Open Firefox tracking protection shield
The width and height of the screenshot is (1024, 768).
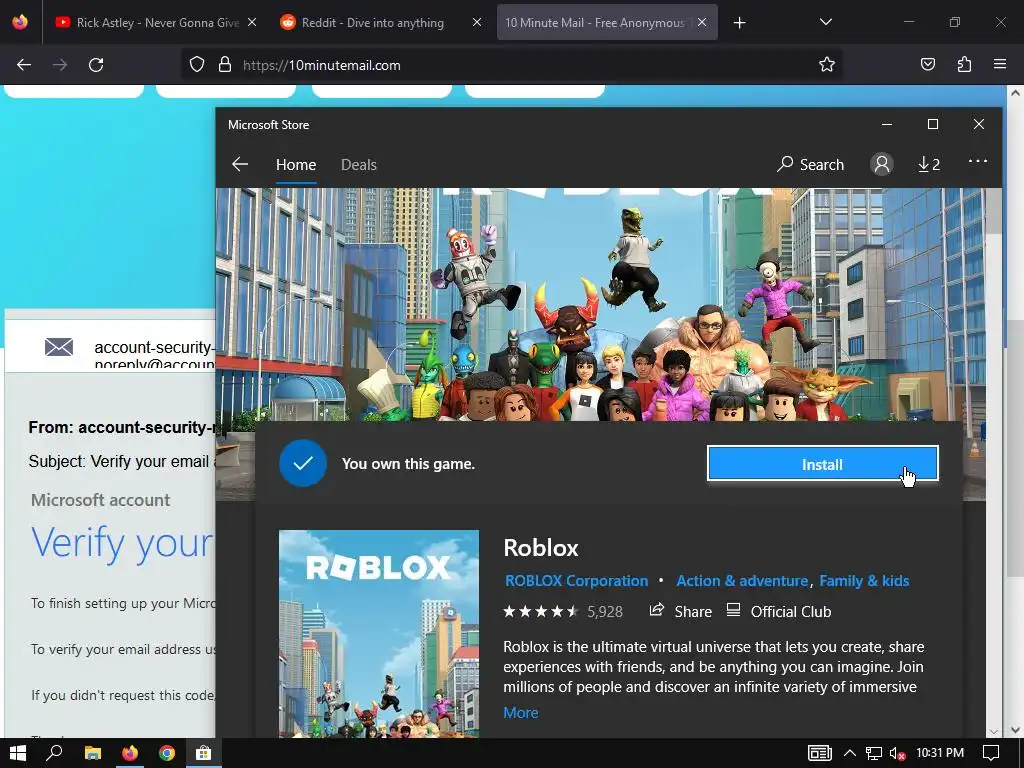[197, 65]
